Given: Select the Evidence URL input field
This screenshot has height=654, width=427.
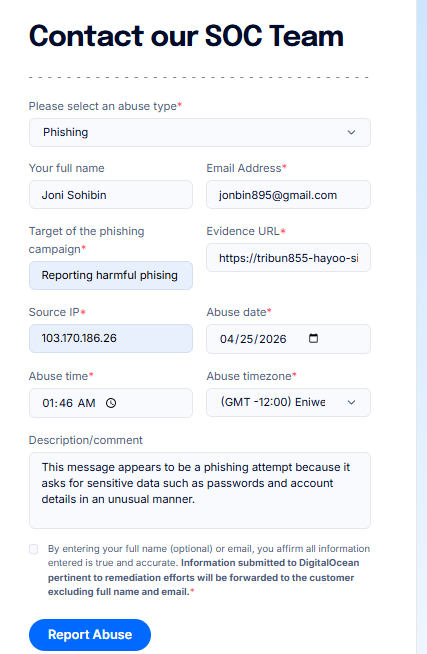Looking at the screenshot, I should point(288,258).
